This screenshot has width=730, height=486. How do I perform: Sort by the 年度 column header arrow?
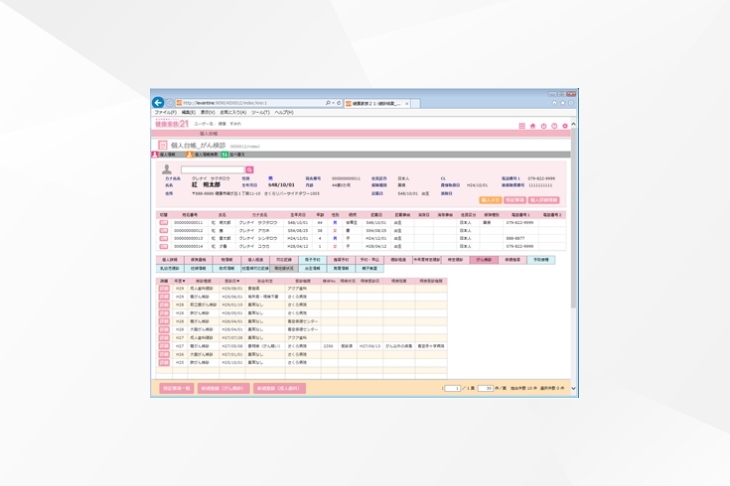[183, 281]
